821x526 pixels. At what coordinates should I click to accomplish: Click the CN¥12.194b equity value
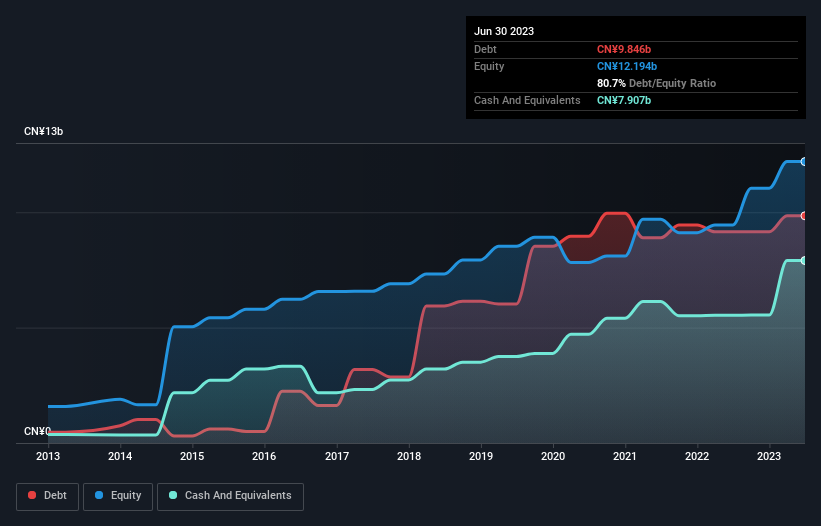[x=627, y=66]
